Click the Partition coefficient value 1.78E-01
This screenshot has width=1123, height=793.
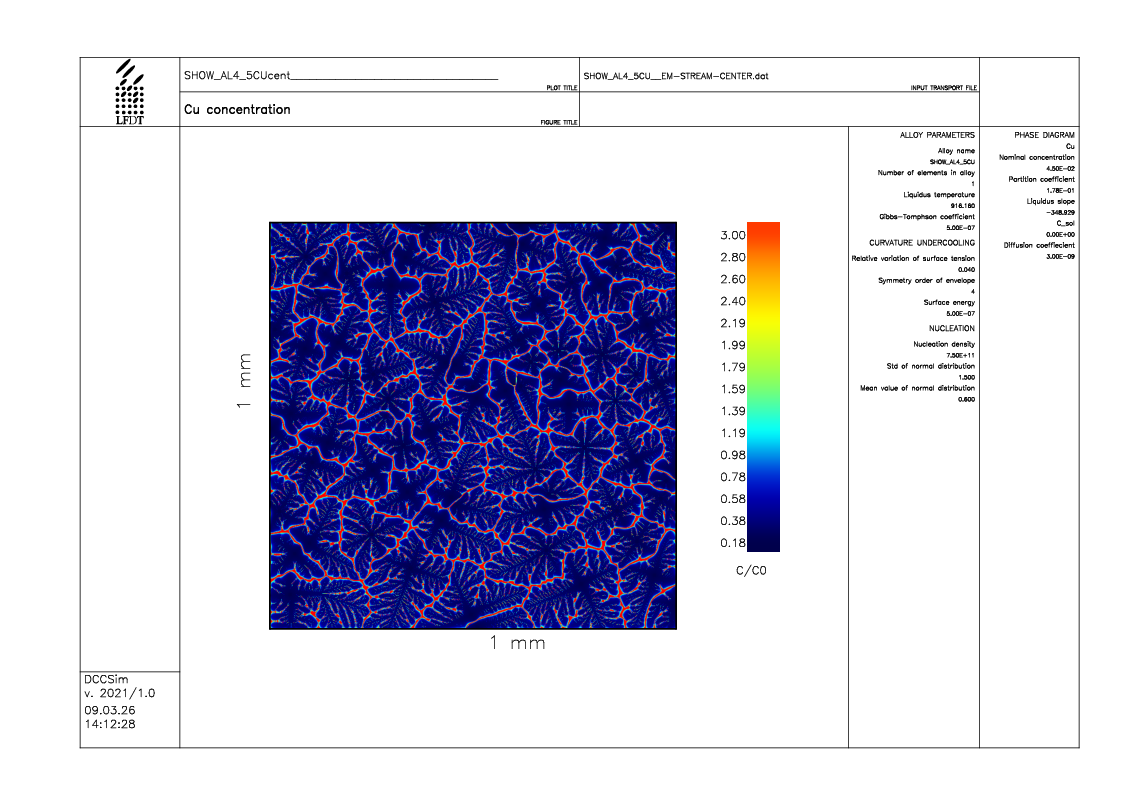(1059, 190)
